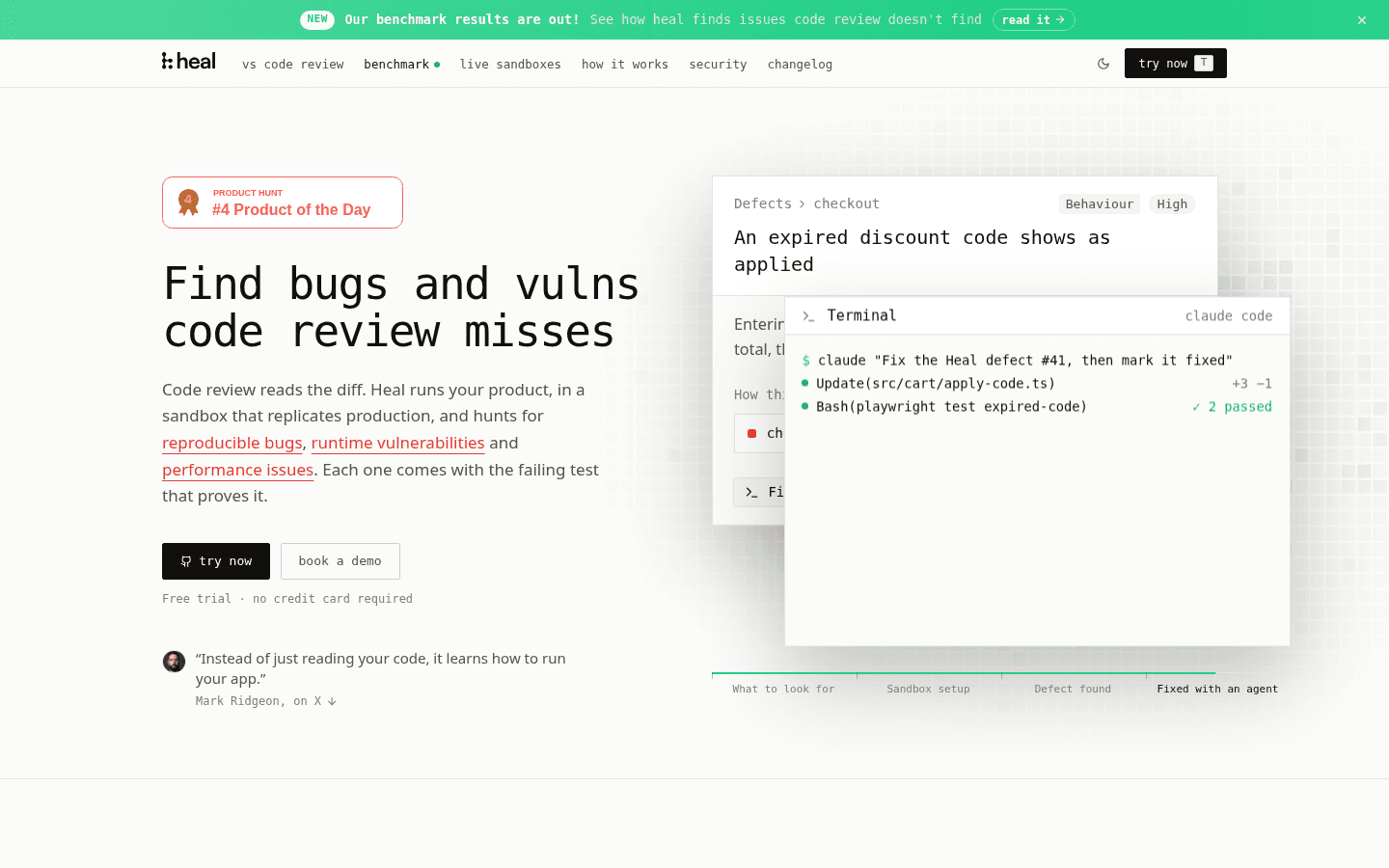Click the 'claude code' label in Terminal

(x=1229, y=316)
